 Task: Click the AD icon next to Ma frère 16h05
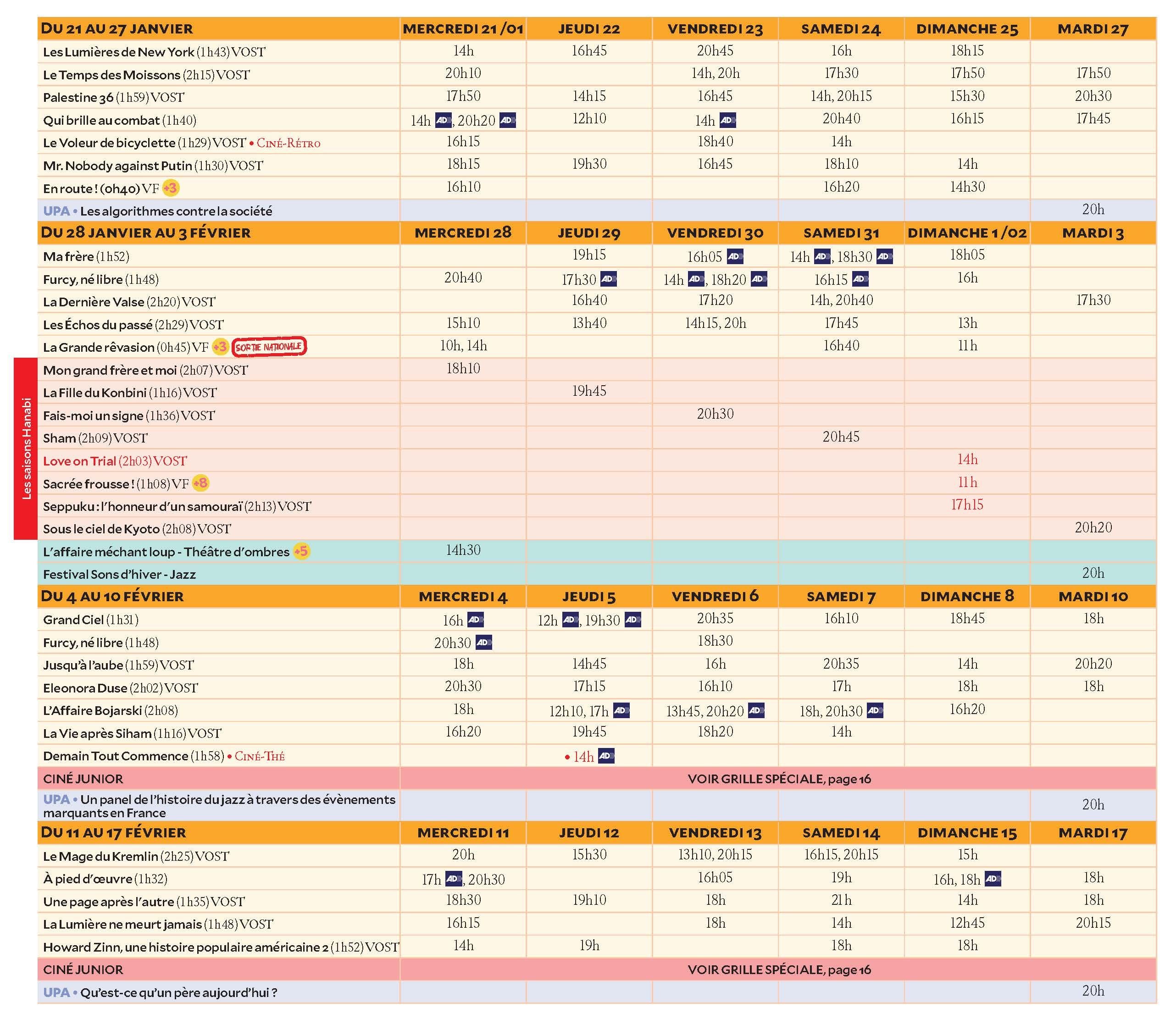[x=735, y=256]
